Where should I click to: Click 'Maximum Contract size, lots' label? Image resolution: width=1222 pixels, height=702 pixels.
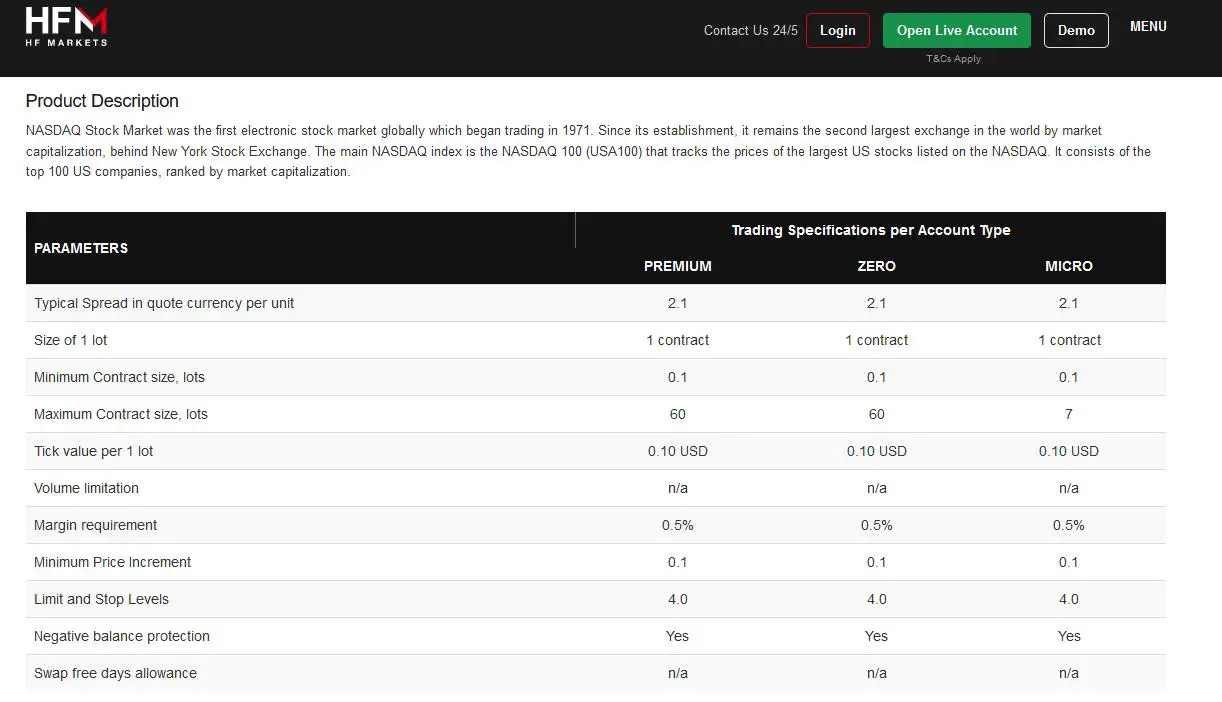(x=121, y=414)
